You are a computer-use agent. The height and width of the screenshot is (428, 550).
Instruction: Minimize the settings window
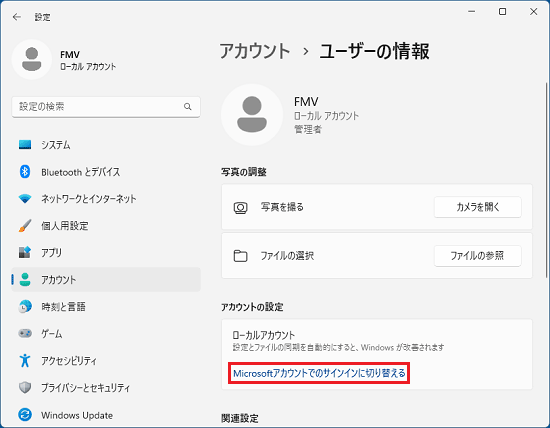(x=472, y=12)
